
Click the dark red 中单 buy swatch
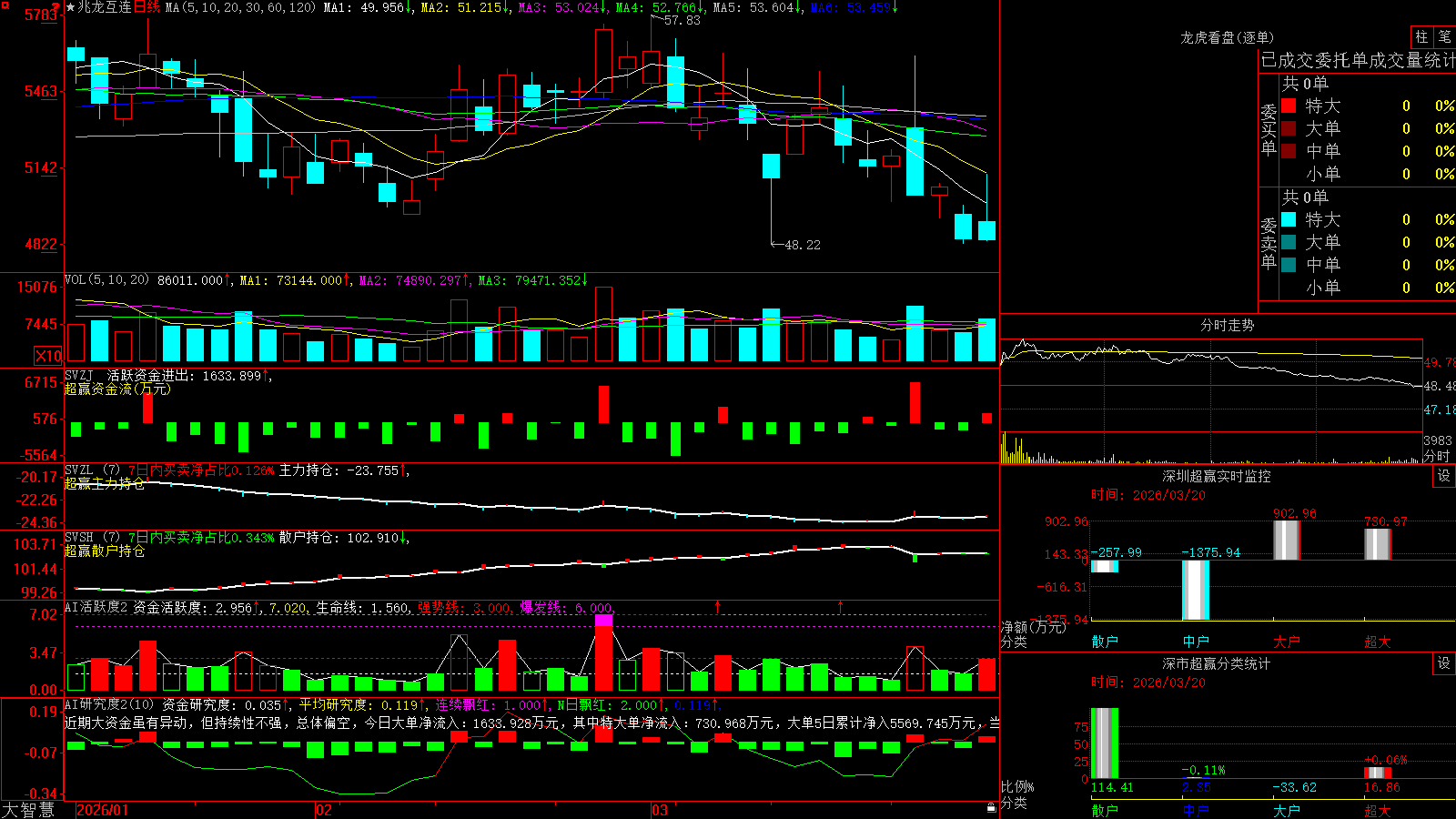point(1289,151)
